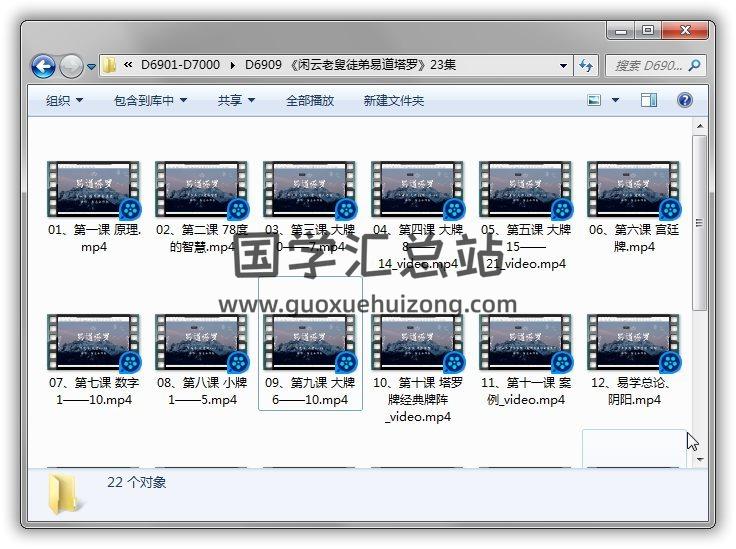Click the Forward navigation arrow button
Screen dimensions: 736x549
(x=71, y=67)
